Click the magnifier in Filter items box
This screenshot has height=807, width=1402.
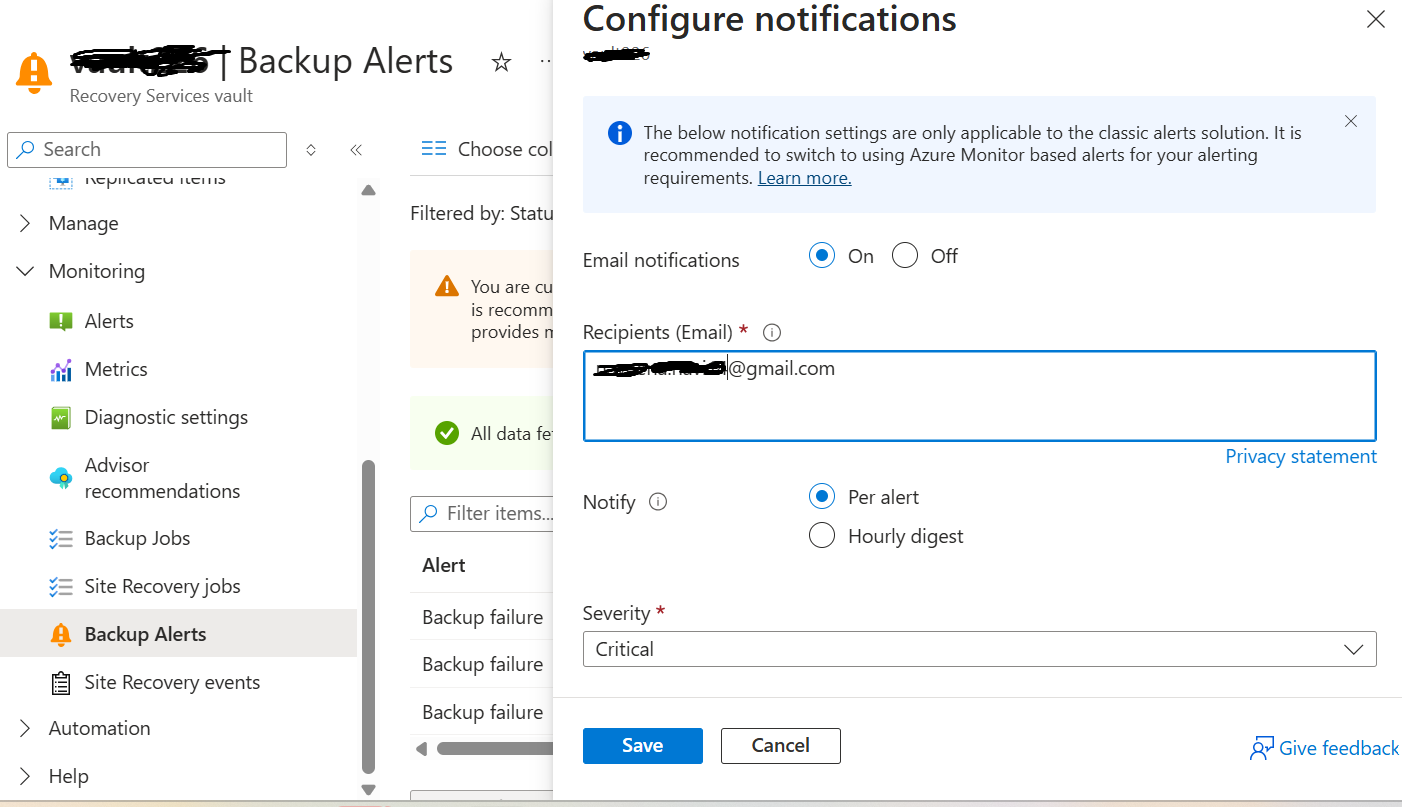(429, 513)
